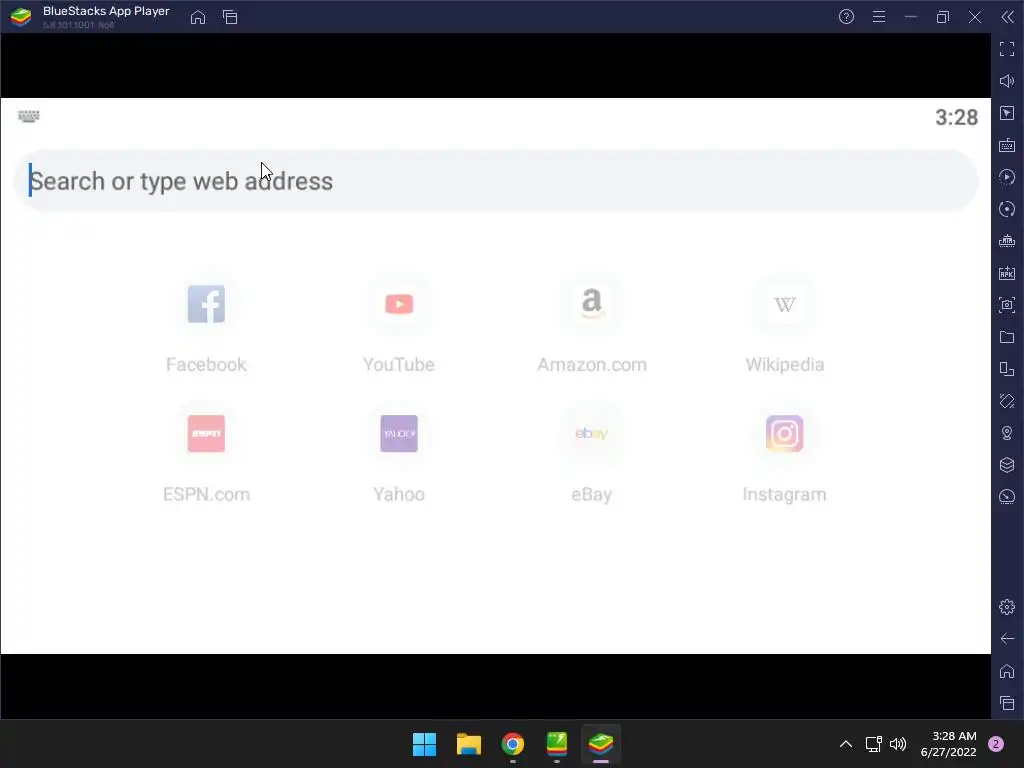Screen dimensions: 1024x768
Task: Toggle full screen mode in sidebar
Action: coord(1007,49)
